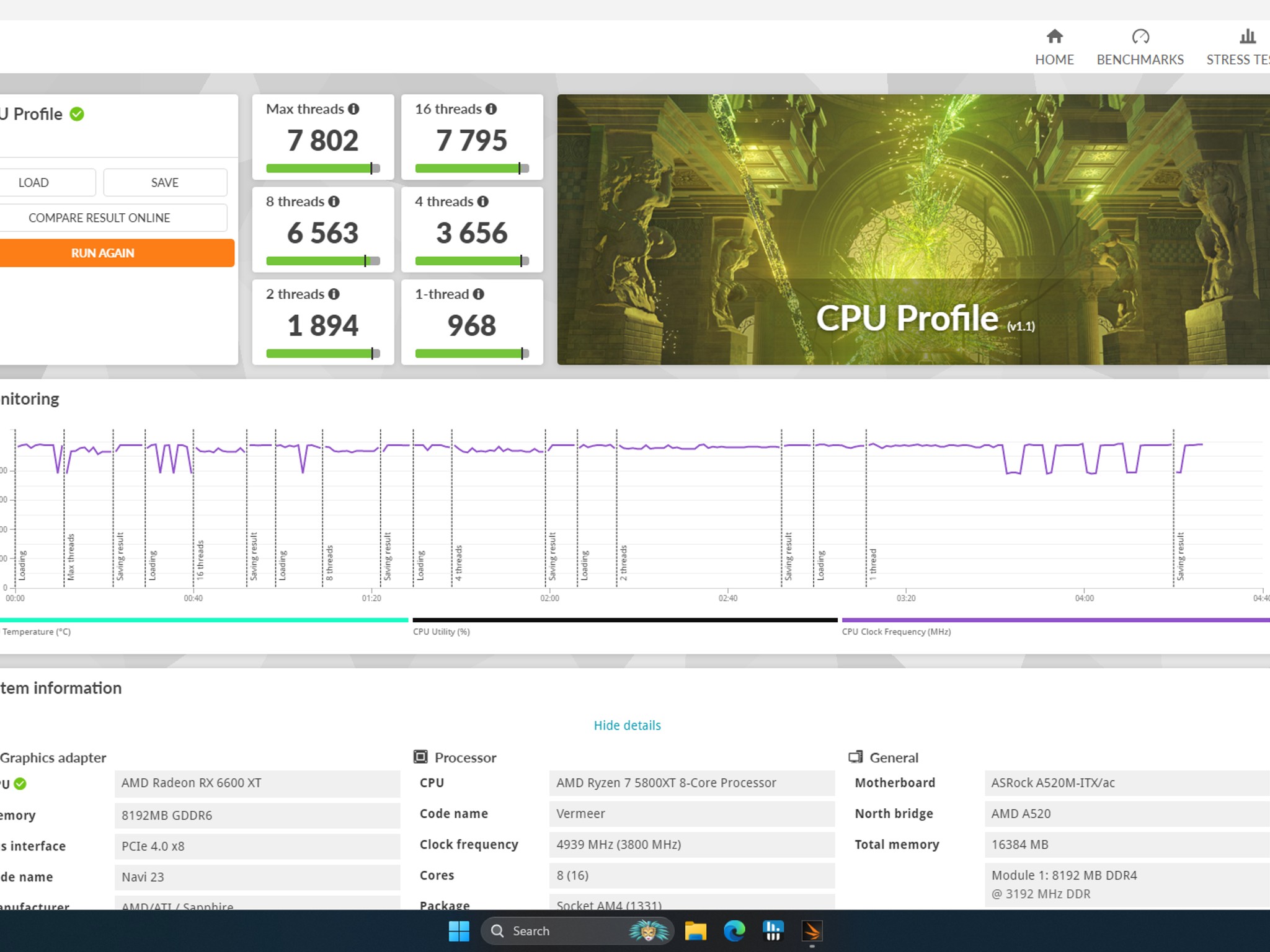Click the '1 thread' phase marker on graph

(873, 564)
